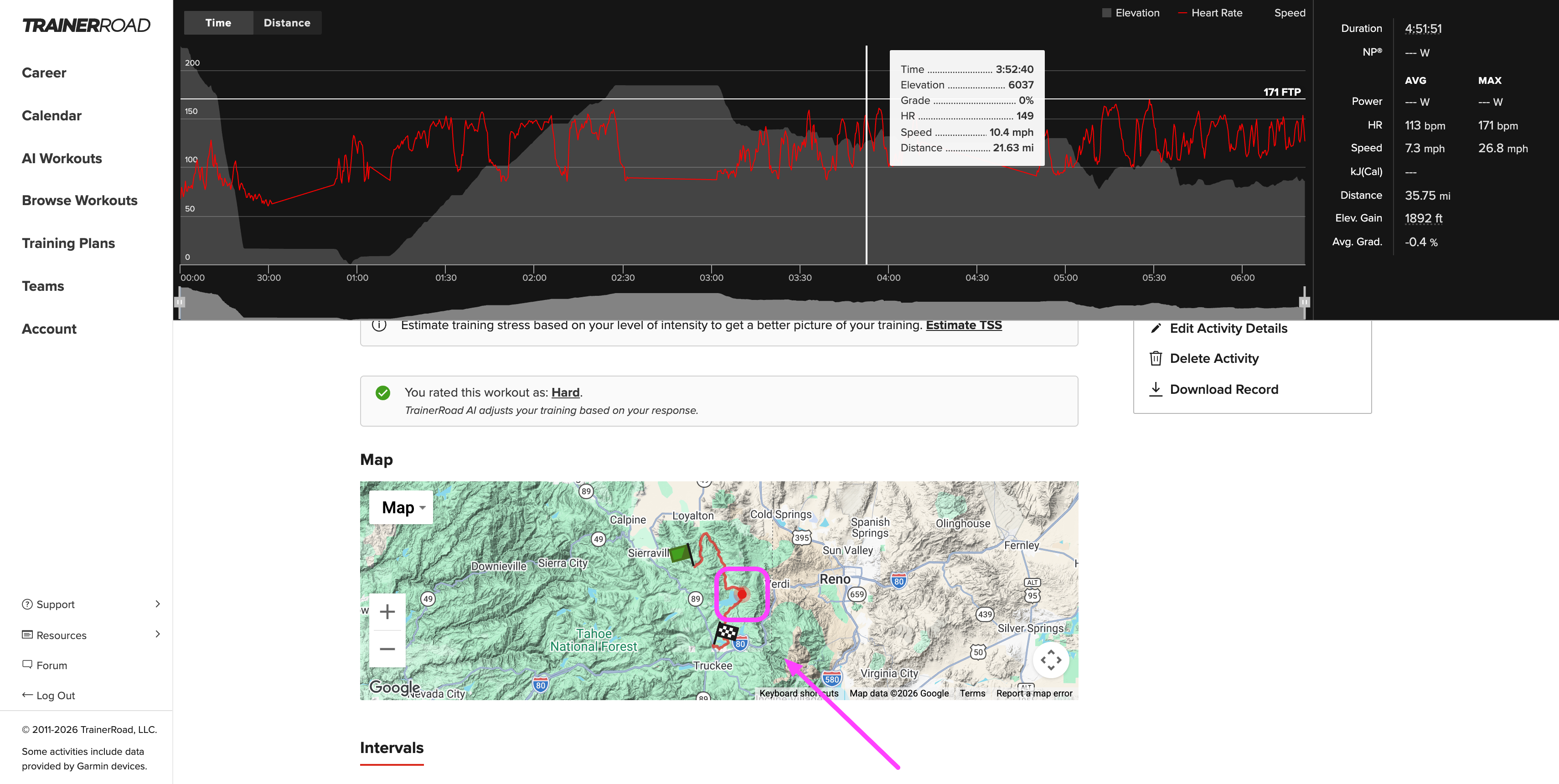Click the Duration 4:51:51 value
This screenshot has width=1559, height=784.
[x=1424, y=28]
